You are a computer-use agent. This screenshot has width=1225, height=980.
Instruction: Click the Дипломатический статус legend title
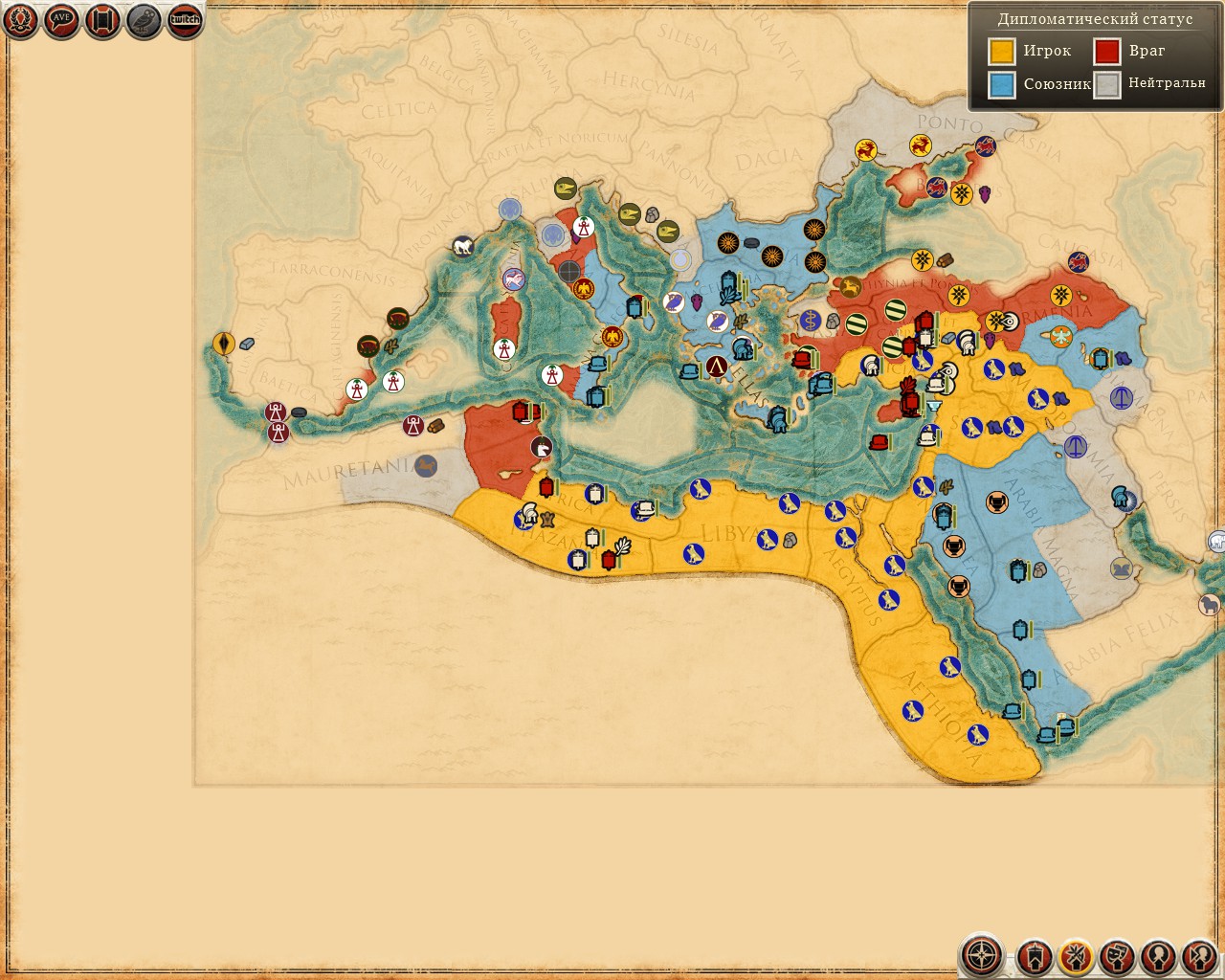pos(1095,19)
